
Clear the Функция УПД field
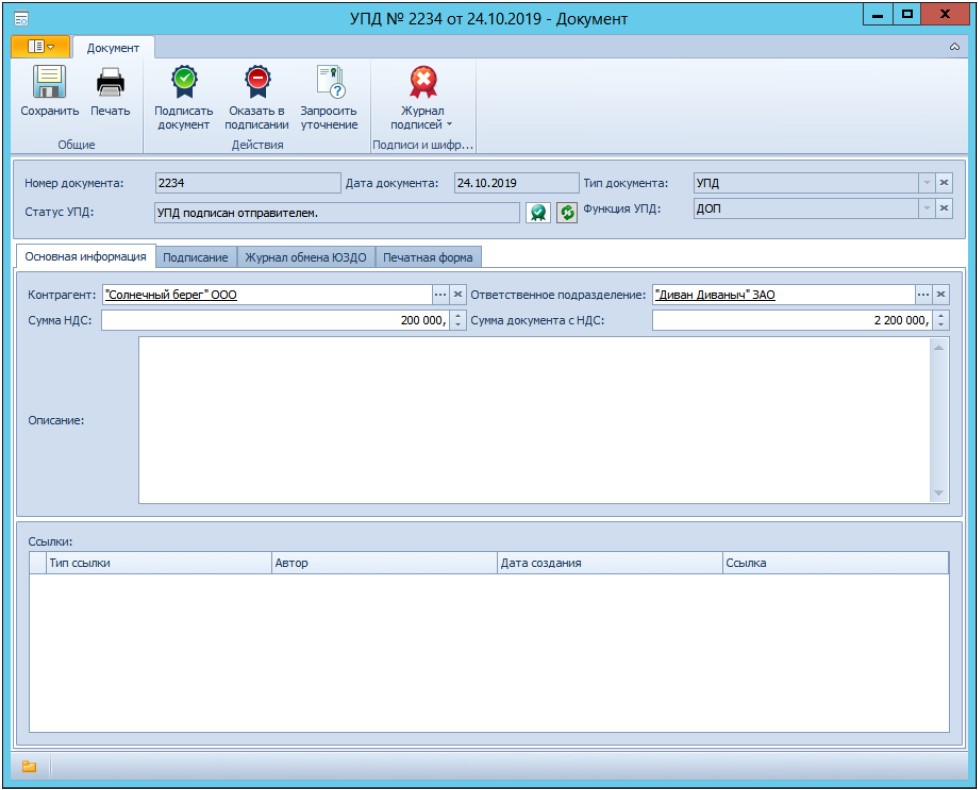(x=944, y=208)
